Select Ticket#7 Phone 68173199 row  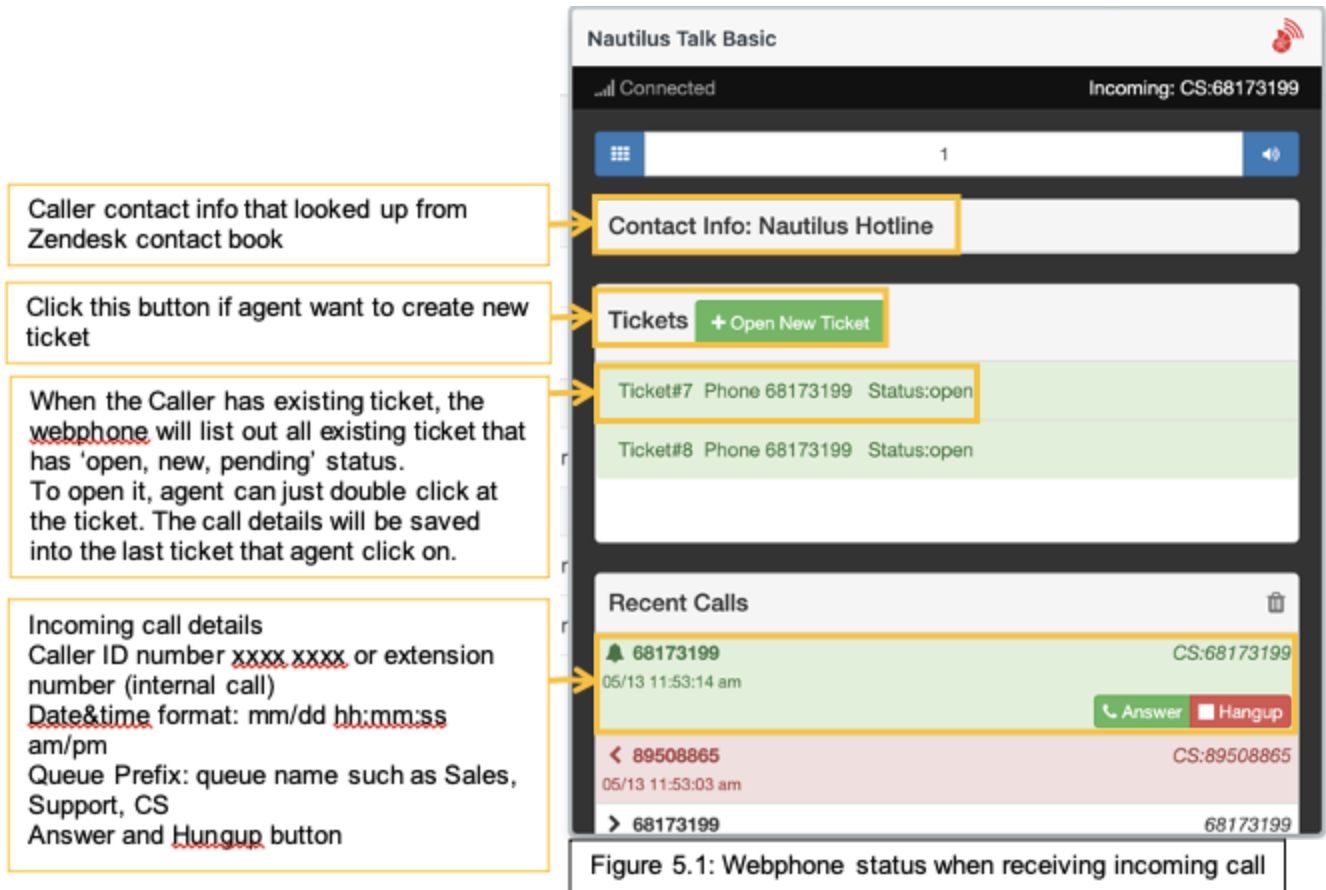pyautogui.click(x=946, y=391)
